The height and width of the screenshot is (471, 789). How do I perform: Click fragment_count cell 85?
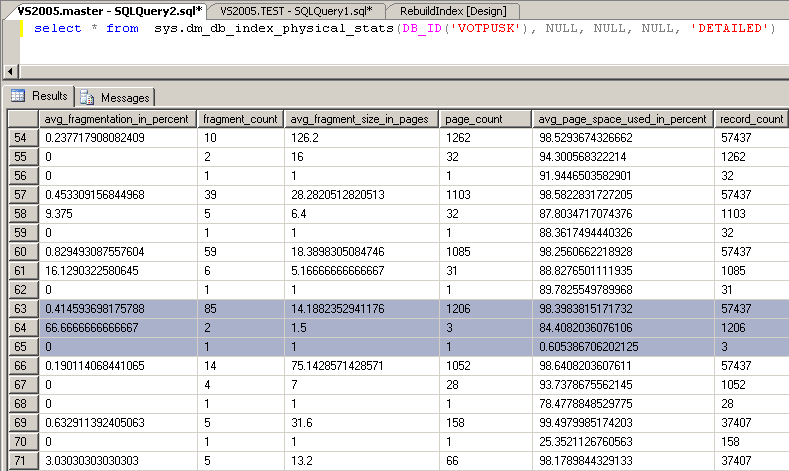[241, 308]
